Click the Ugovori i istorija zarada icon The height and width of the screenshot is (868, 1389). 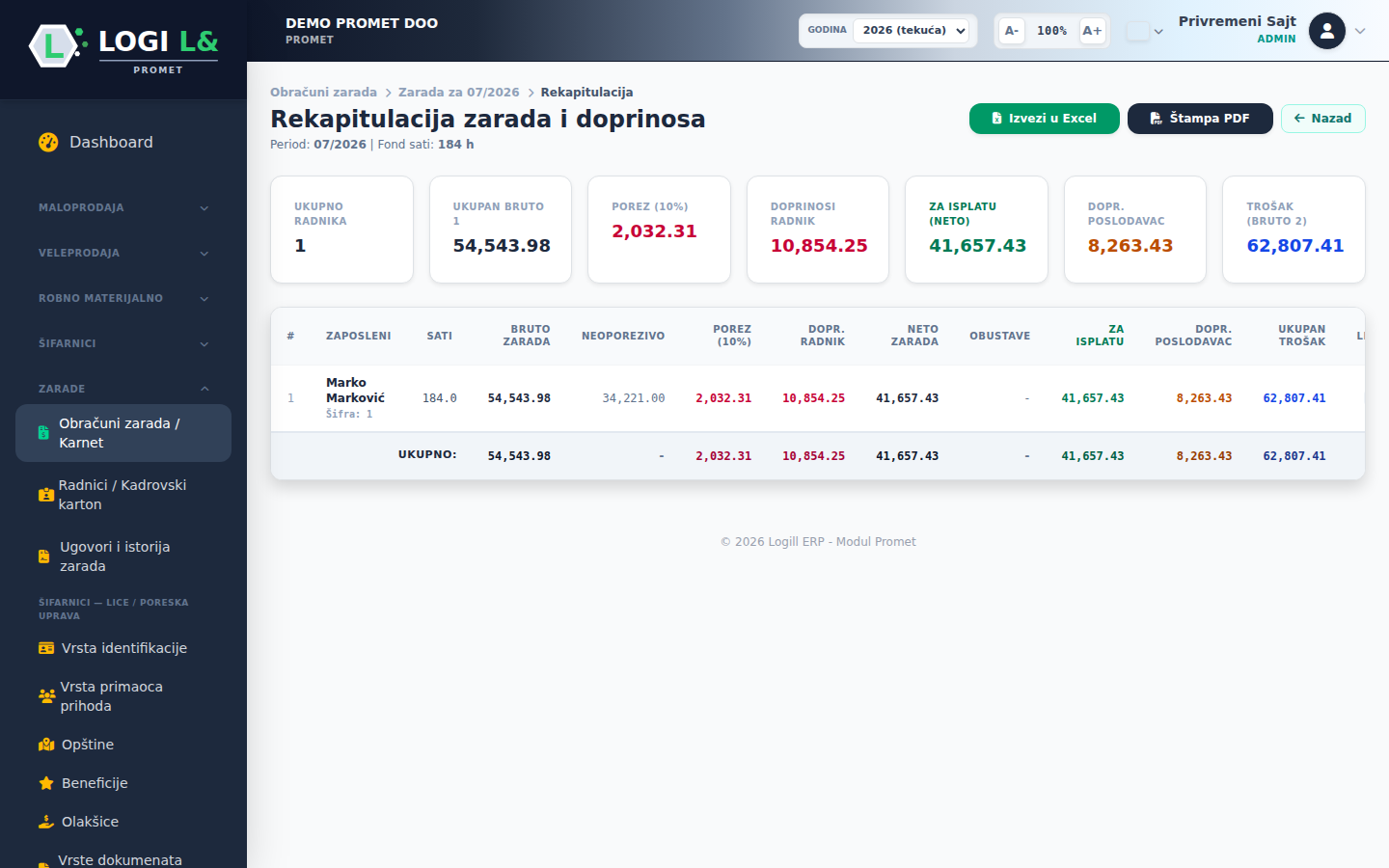(x=43, y=556)
